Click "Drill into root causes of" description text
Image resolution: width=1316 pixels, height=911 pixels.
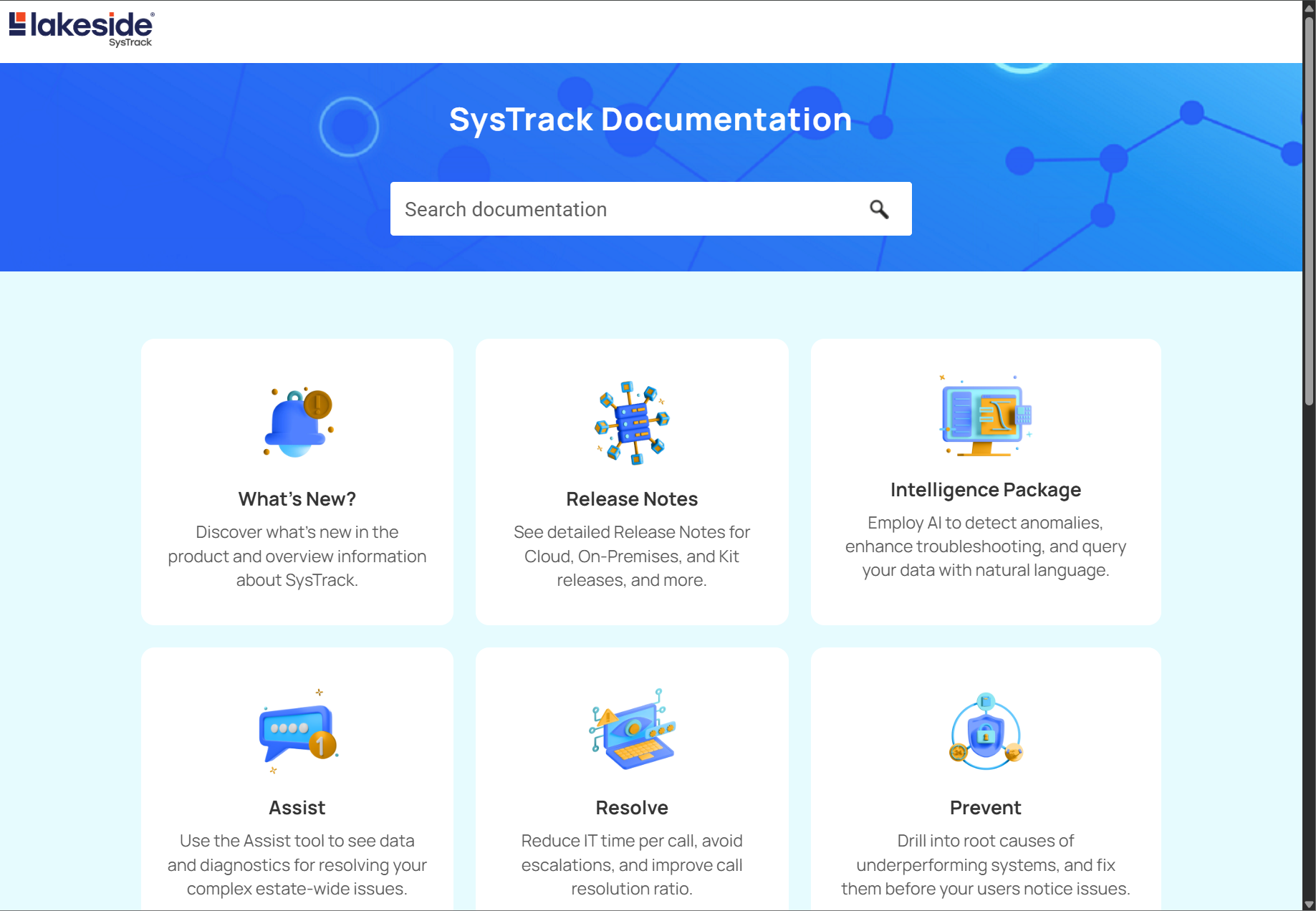(x=986, y=841)
